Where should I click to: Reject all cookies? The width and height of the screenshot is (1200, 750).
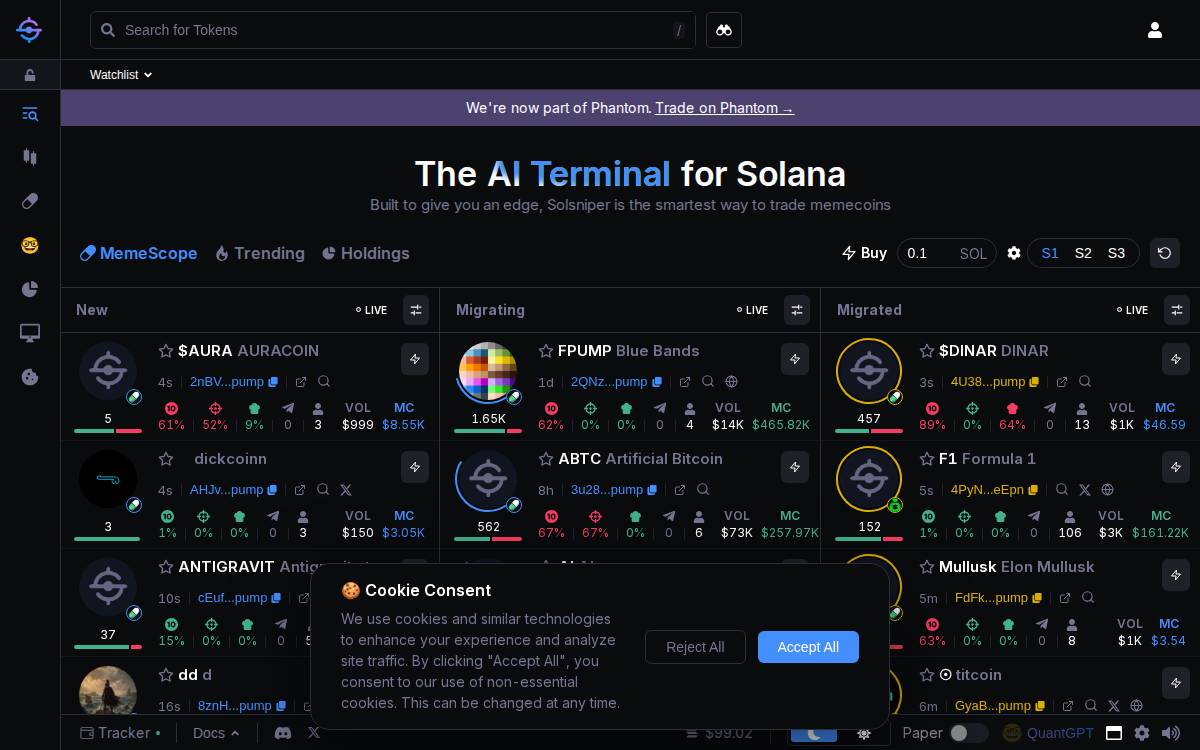click(x=695, y=647)
